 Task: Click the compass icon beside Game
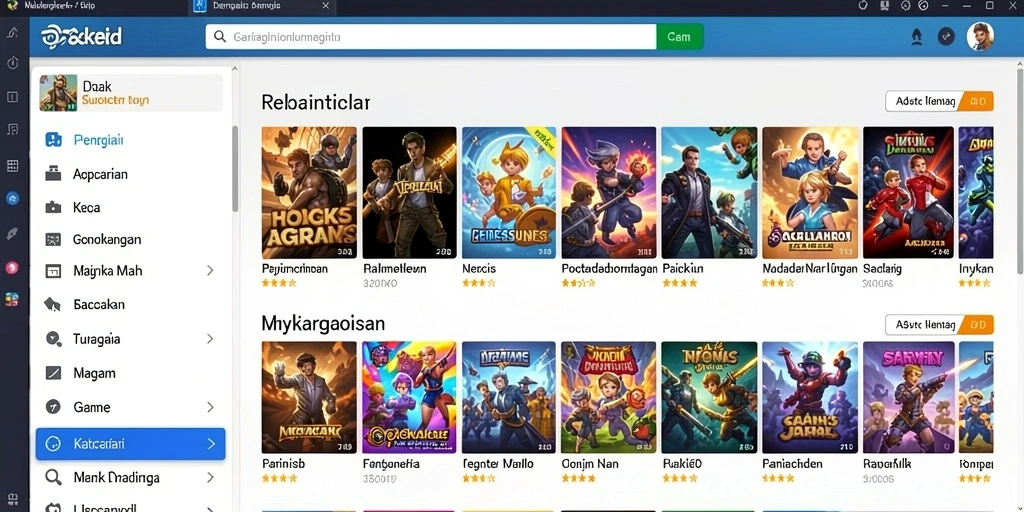tap(53, 407)
